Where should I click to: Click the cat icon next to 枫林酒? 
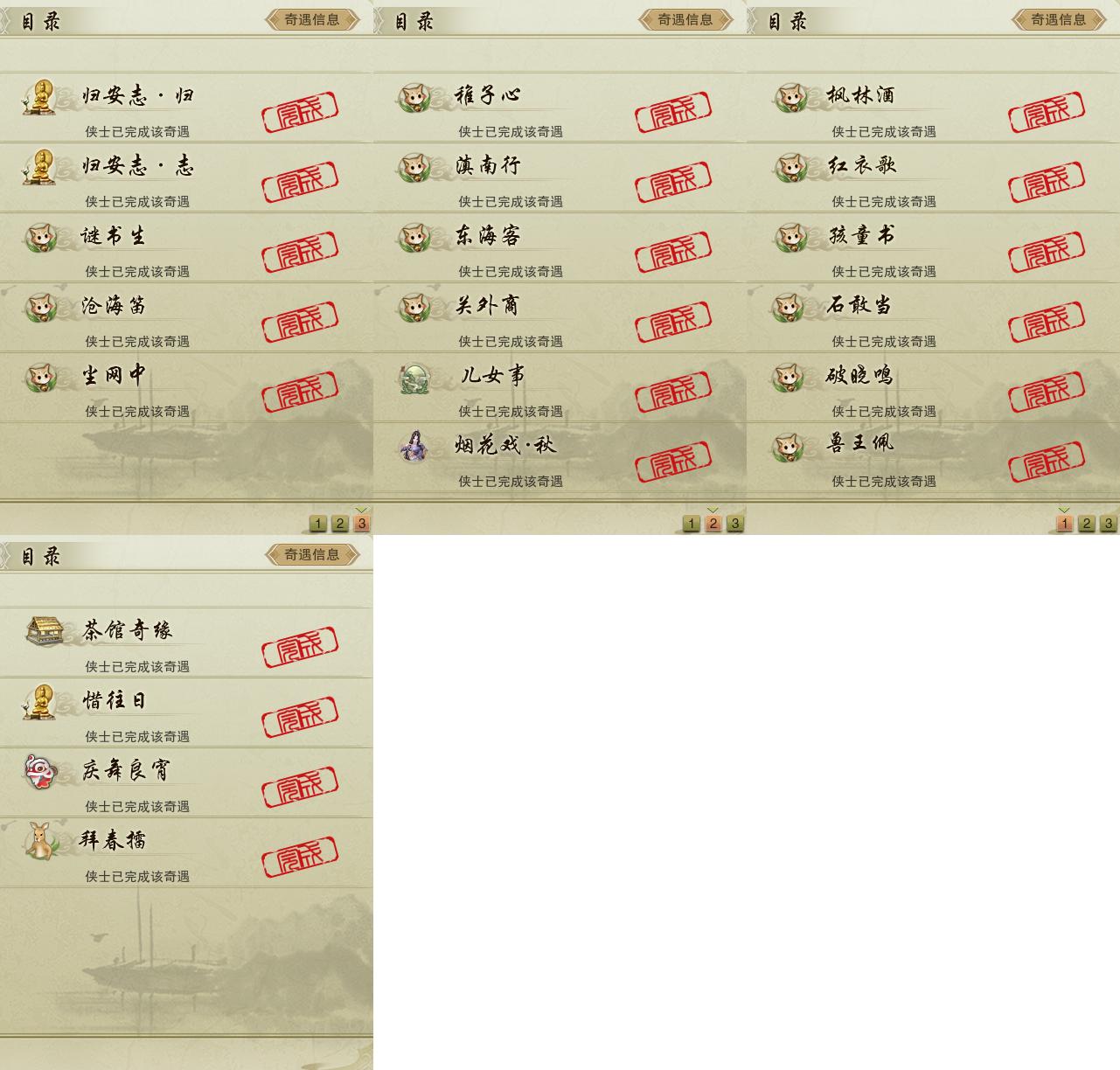(790, 96)
